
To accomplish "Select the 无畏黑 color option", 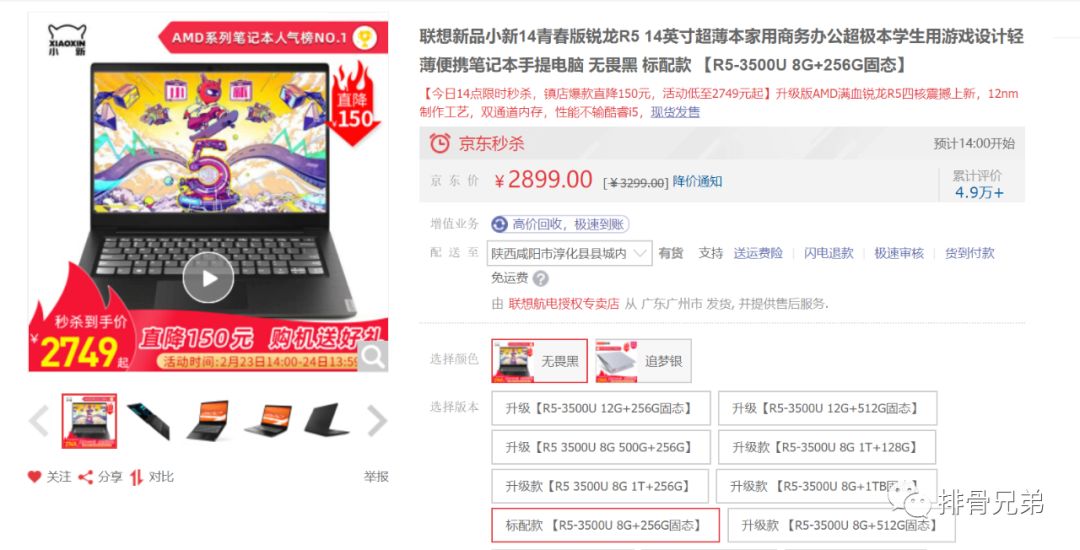I will tap(539, 361).
